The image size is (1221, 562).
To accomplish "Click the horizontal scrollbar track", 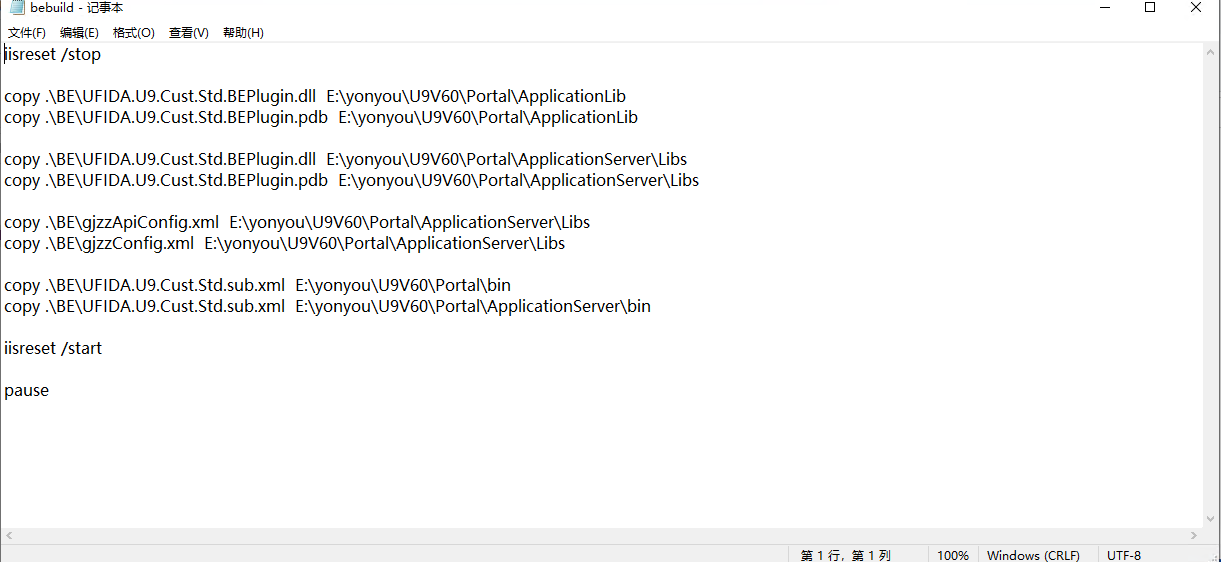I will click(x=600, y=537).
